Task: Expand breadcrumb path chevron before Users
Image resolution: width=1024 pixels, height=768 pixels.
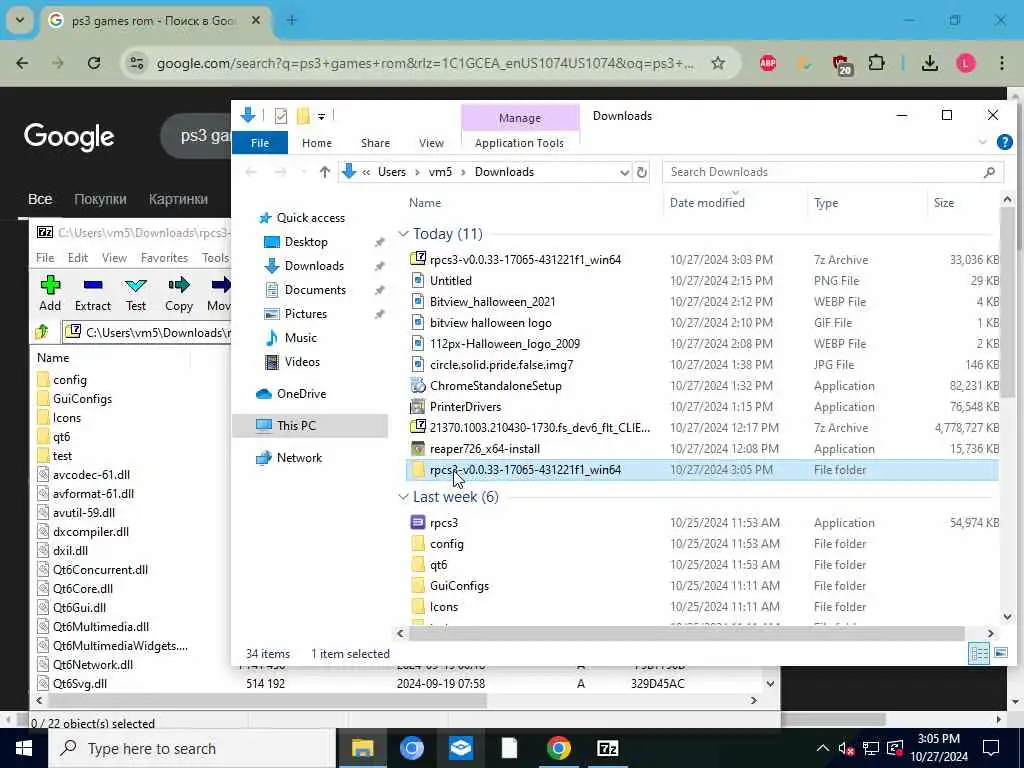Action: click(x=366, y=172)
